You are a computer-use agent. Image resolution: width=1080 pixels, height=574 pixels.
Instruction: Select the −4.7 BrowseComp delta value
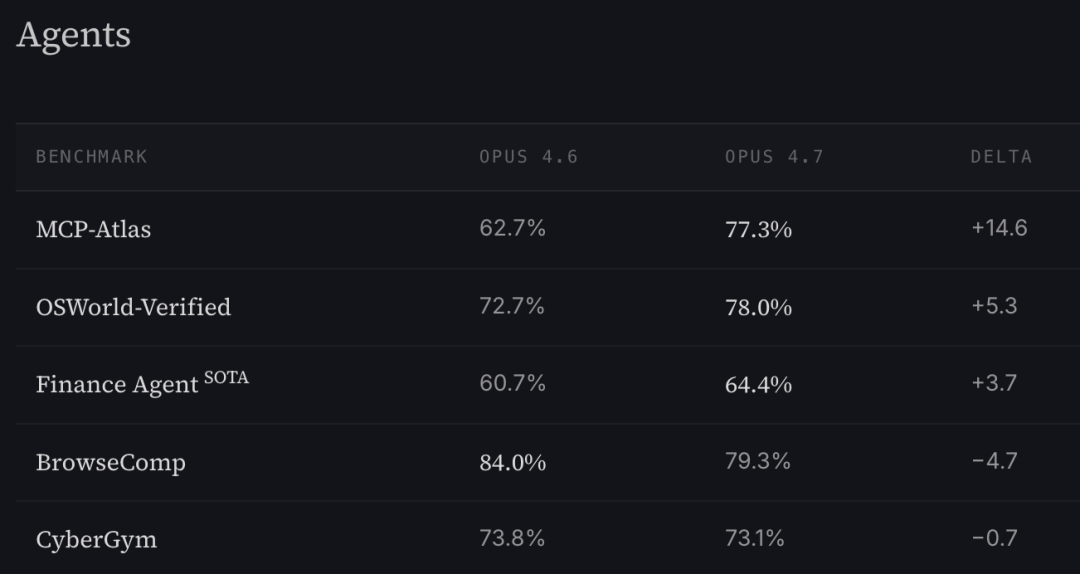(x=994, y=461)
